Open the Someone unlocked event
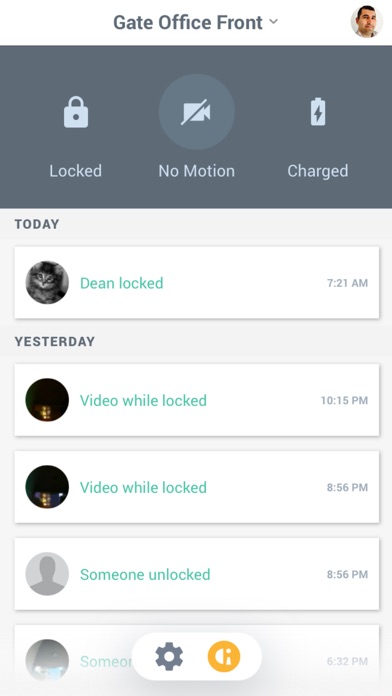The image size is (392, 696). click(x=197, y=574)
